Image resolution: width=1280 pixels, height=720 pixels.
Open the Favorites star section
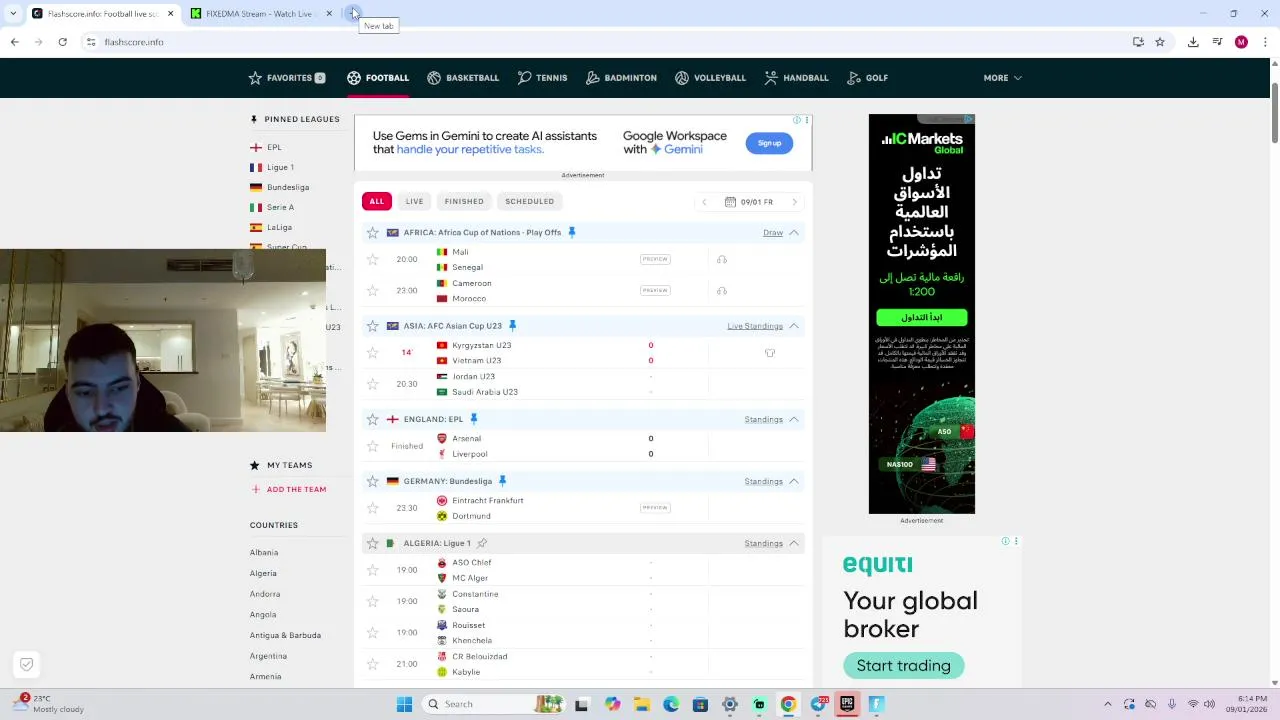coord(287,78)
